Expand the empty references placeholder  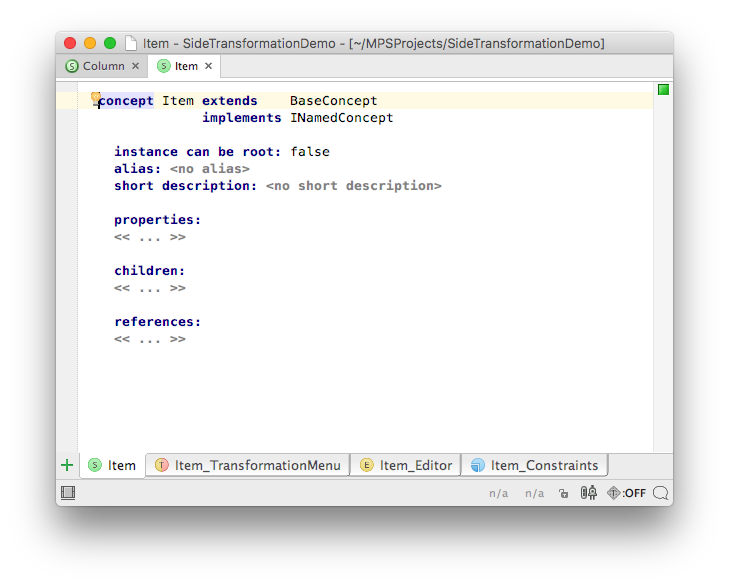(x=149, y=339)
